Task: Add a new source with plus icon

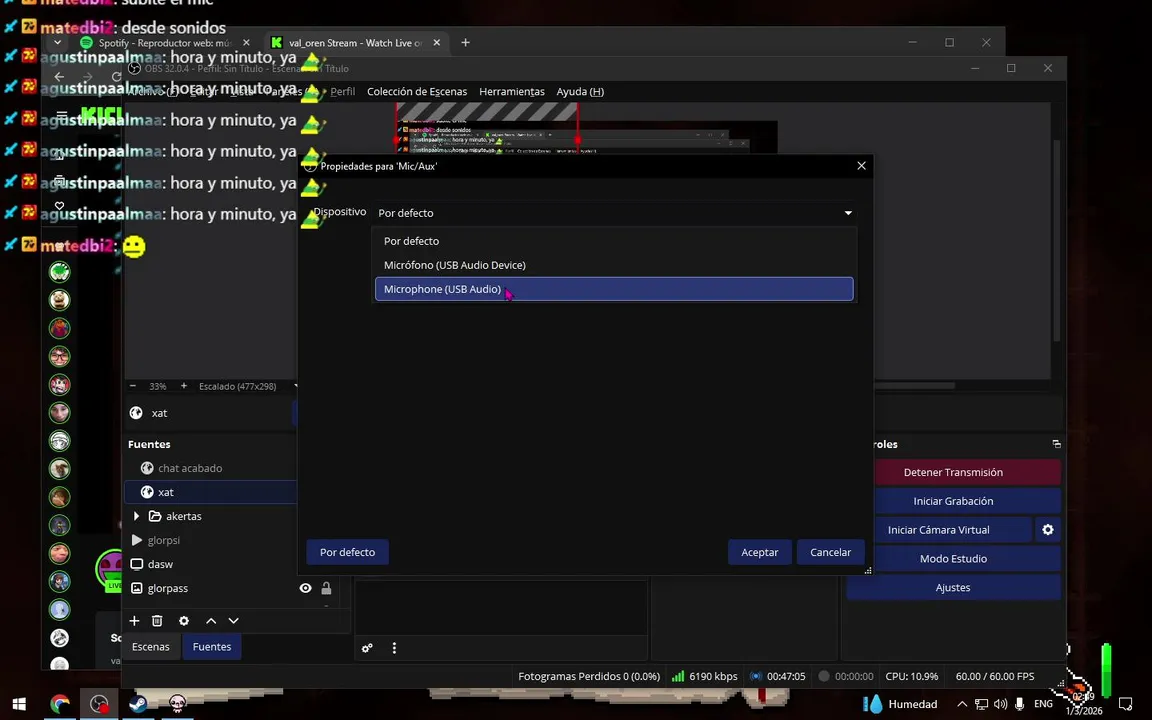Action: click(134, 621)
